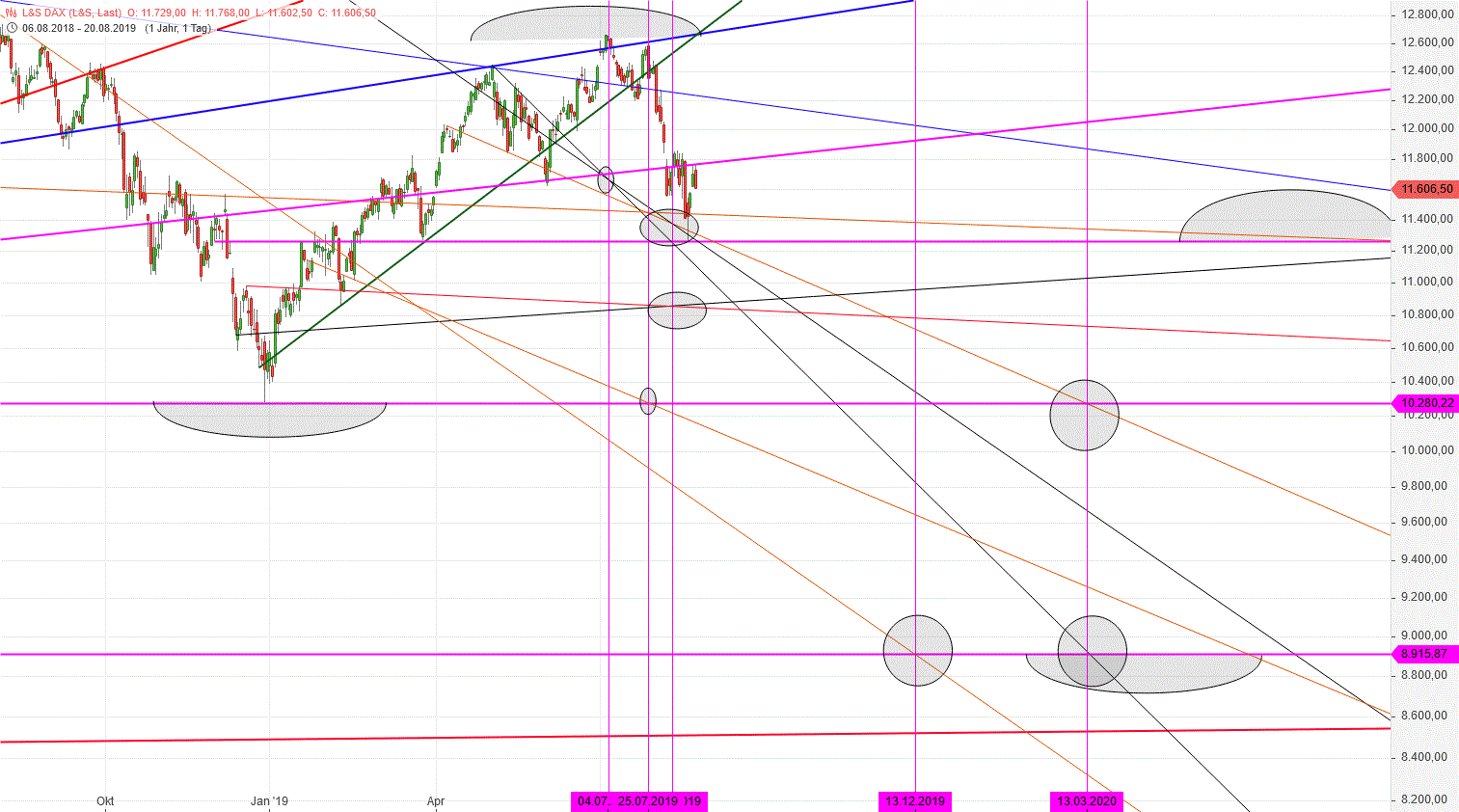
Task: Click the 11.000,00 price axis label
Action: 1427,282
